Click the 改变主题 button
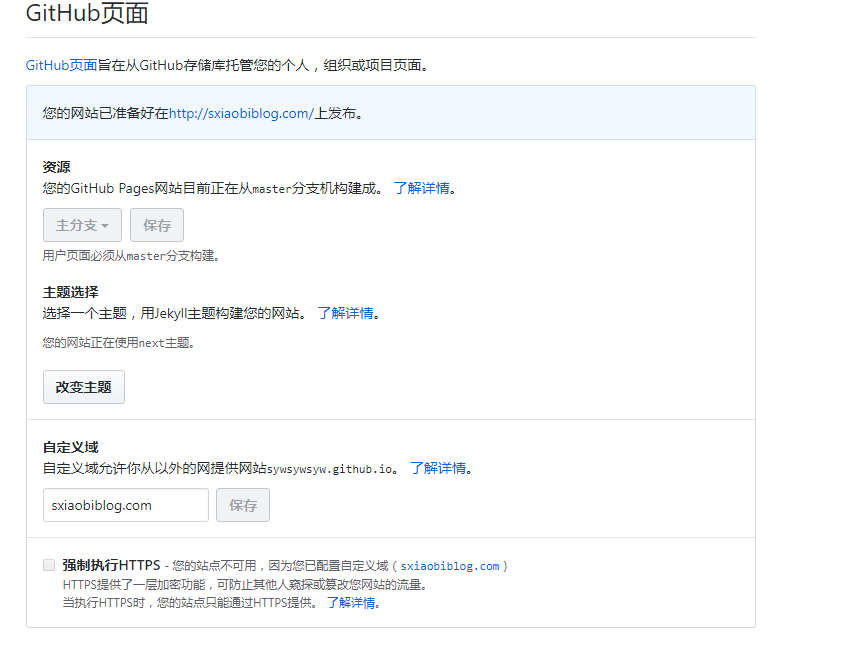847x655 pixels. point(84,387)
